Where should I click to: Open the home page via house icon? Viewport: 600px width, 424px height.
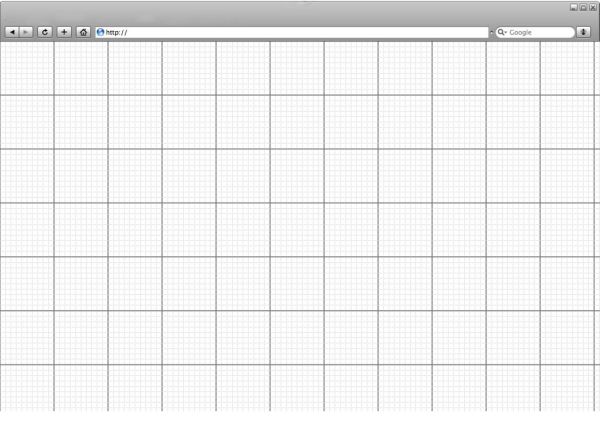(x=83, y=32)
